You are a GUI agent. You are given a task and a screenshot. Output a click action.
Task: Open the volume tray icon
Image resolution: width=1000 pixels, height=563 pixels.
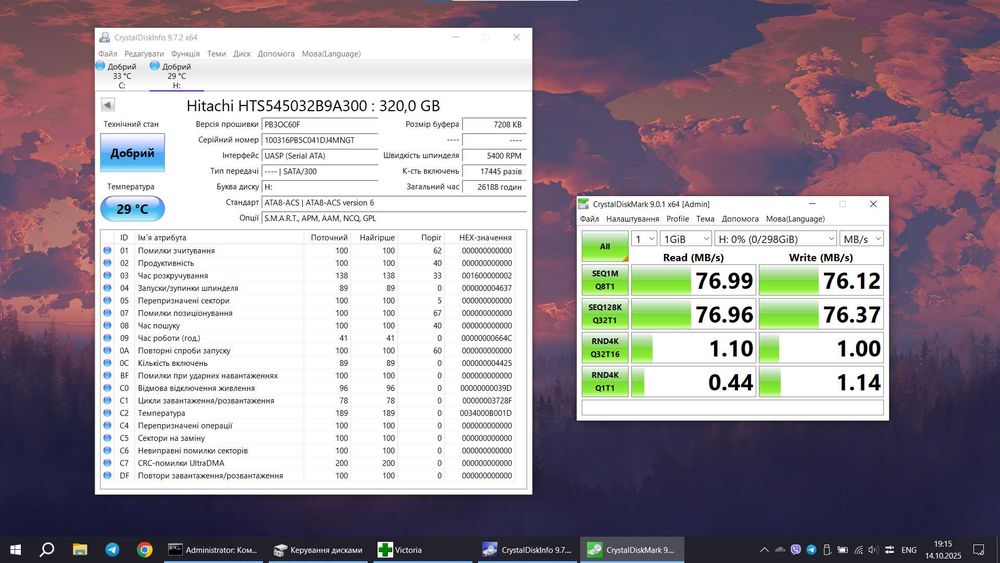[873, 550]
